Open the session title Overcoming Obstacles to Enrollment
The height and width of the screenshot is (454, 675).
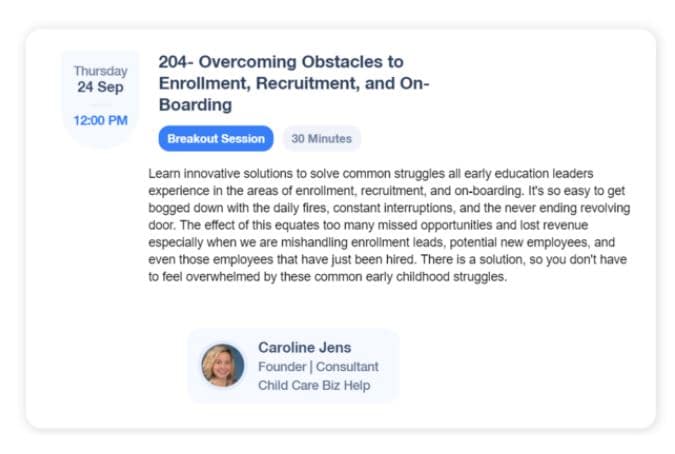(294, 83)
